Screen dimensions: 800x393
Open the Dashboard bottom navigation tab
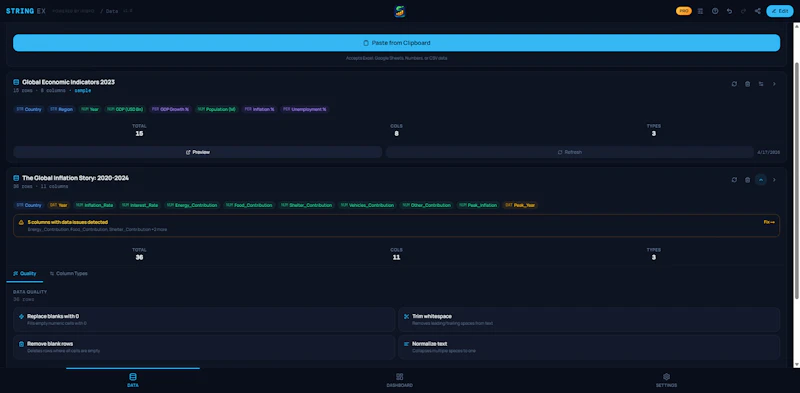[x=399, y=380]
